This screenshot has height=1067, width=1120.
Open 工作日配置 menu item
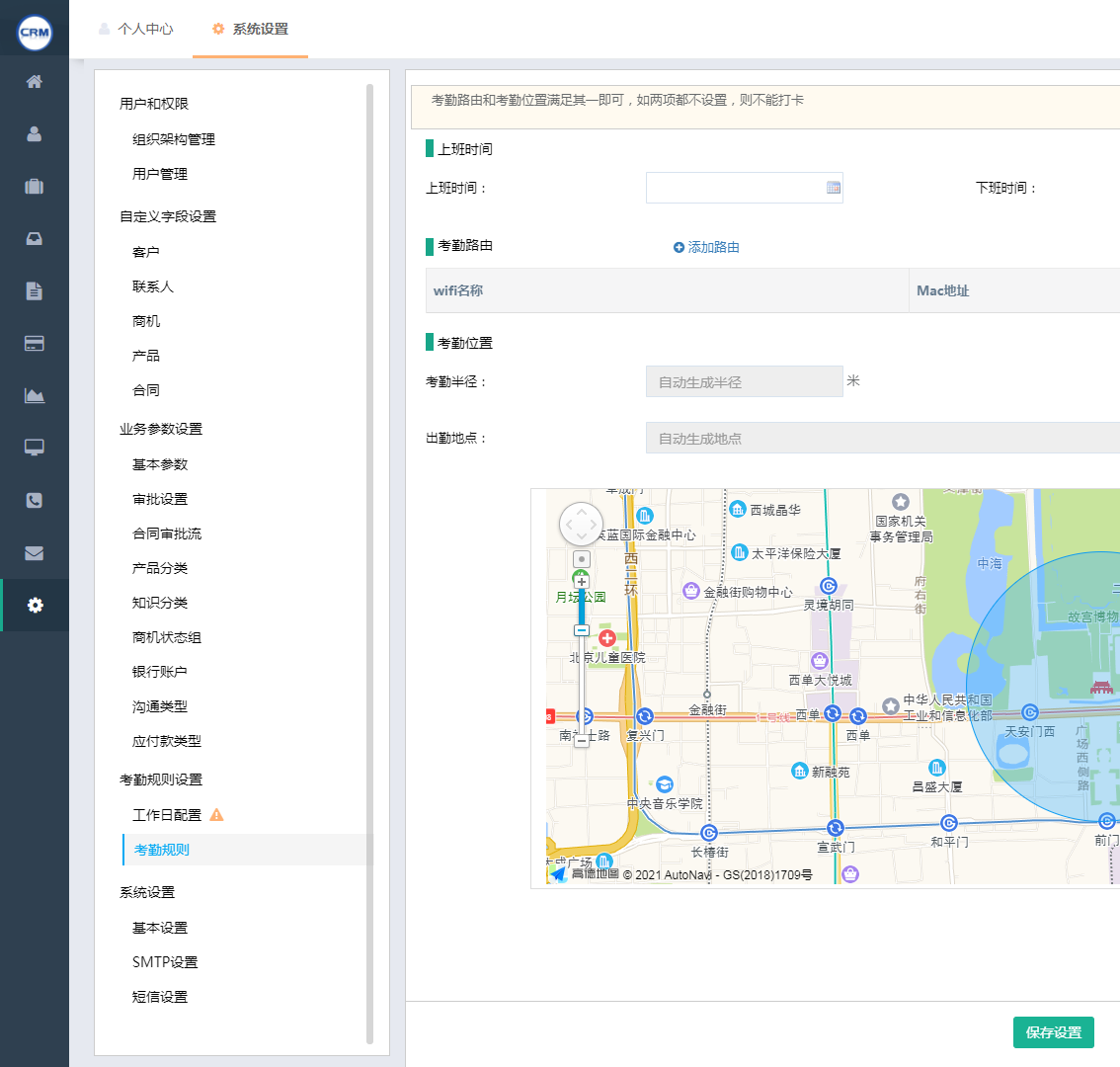167,815
